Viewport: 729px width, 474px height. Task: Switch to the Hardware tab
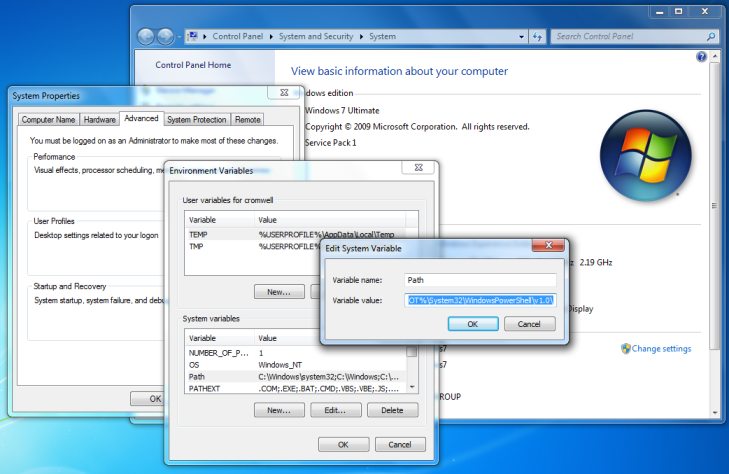(x=99, y=120)
